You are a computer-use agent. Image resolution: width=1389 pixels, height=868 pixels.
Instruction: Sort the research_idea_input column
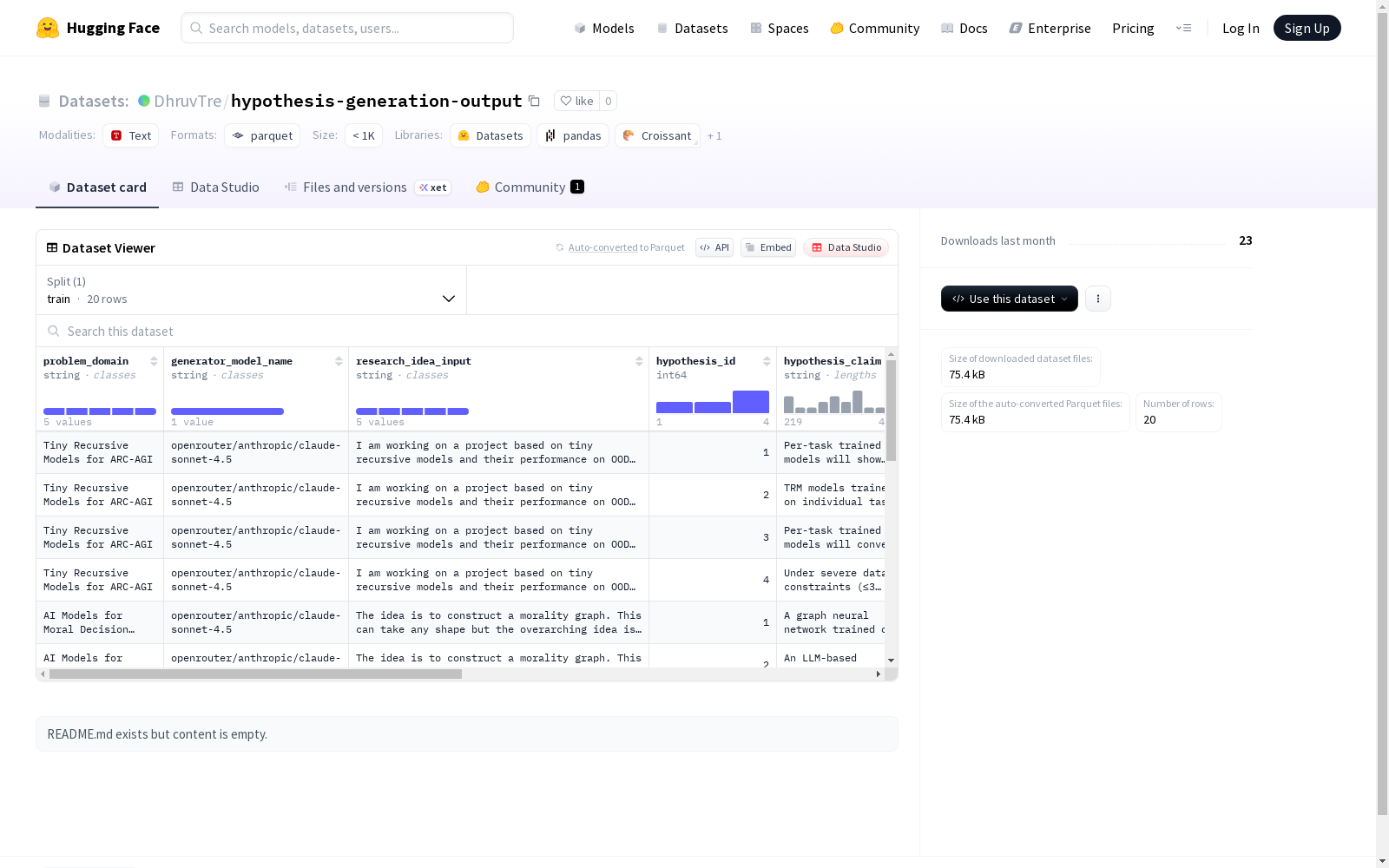tap(639, 361)
